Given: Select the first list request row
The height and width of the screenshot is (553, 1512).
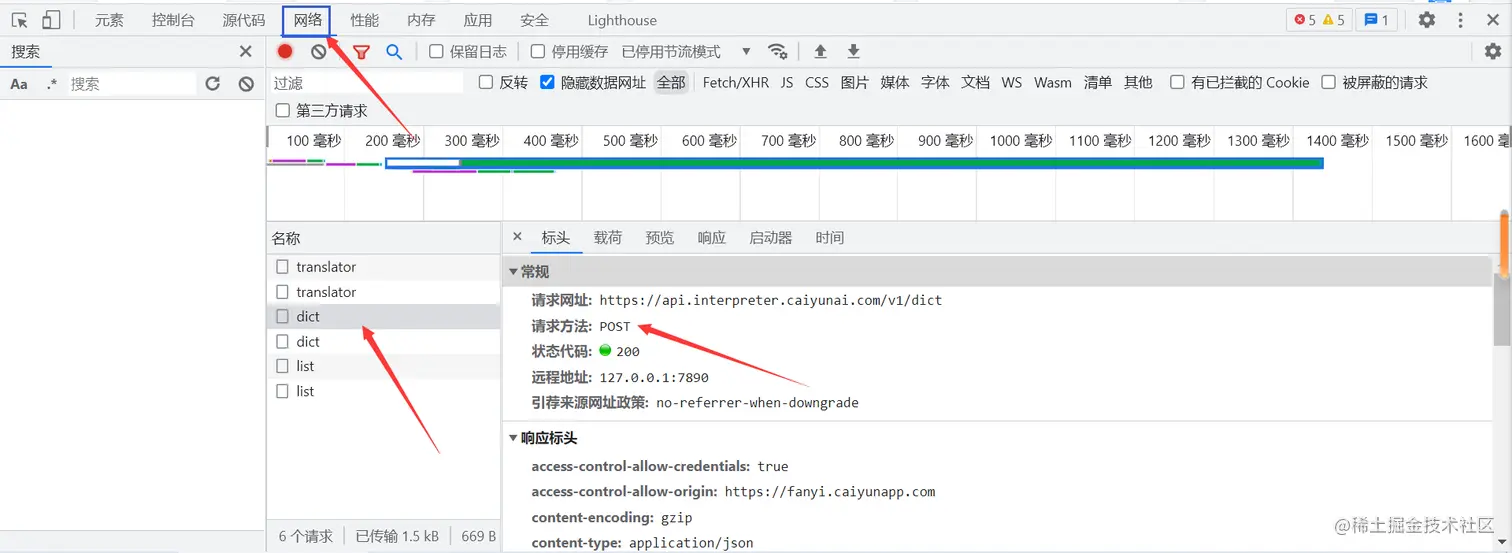Looking at the screenshot, I should 383,366.
